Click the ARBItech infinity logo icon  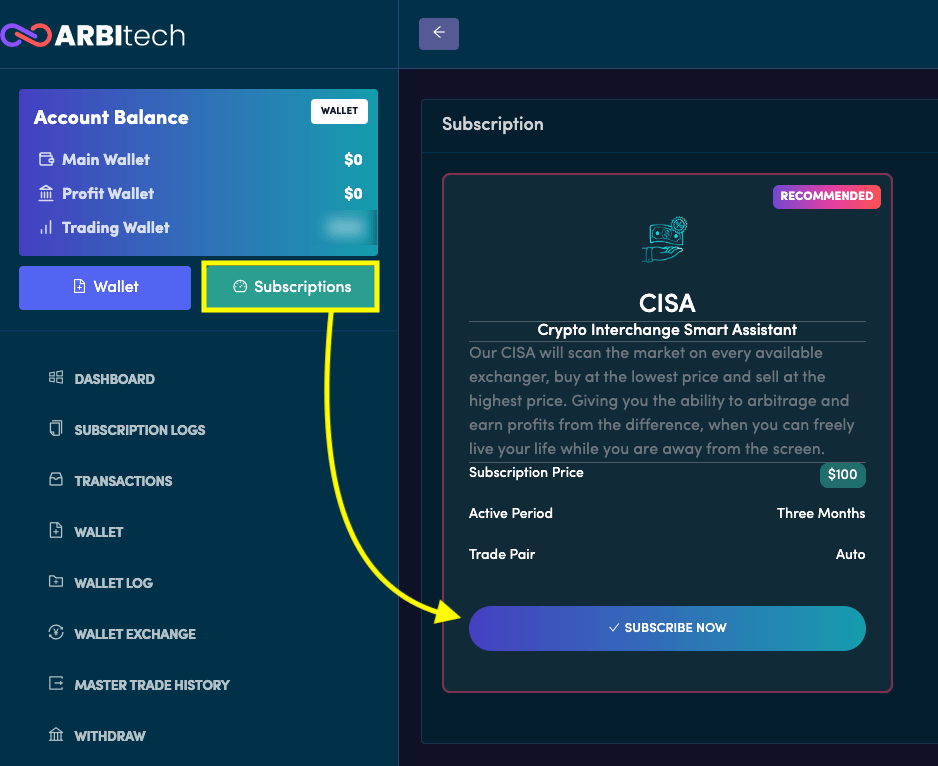pyautogui.click(x=25, y=34)
